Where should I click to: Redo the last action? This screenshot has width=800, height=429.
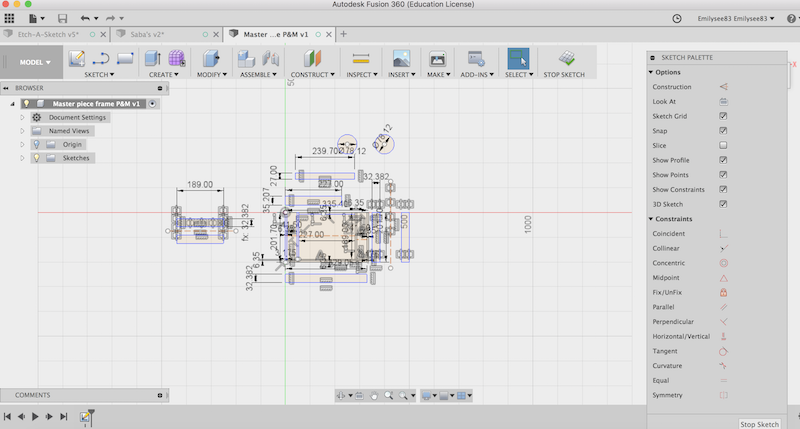click(111, 18)
